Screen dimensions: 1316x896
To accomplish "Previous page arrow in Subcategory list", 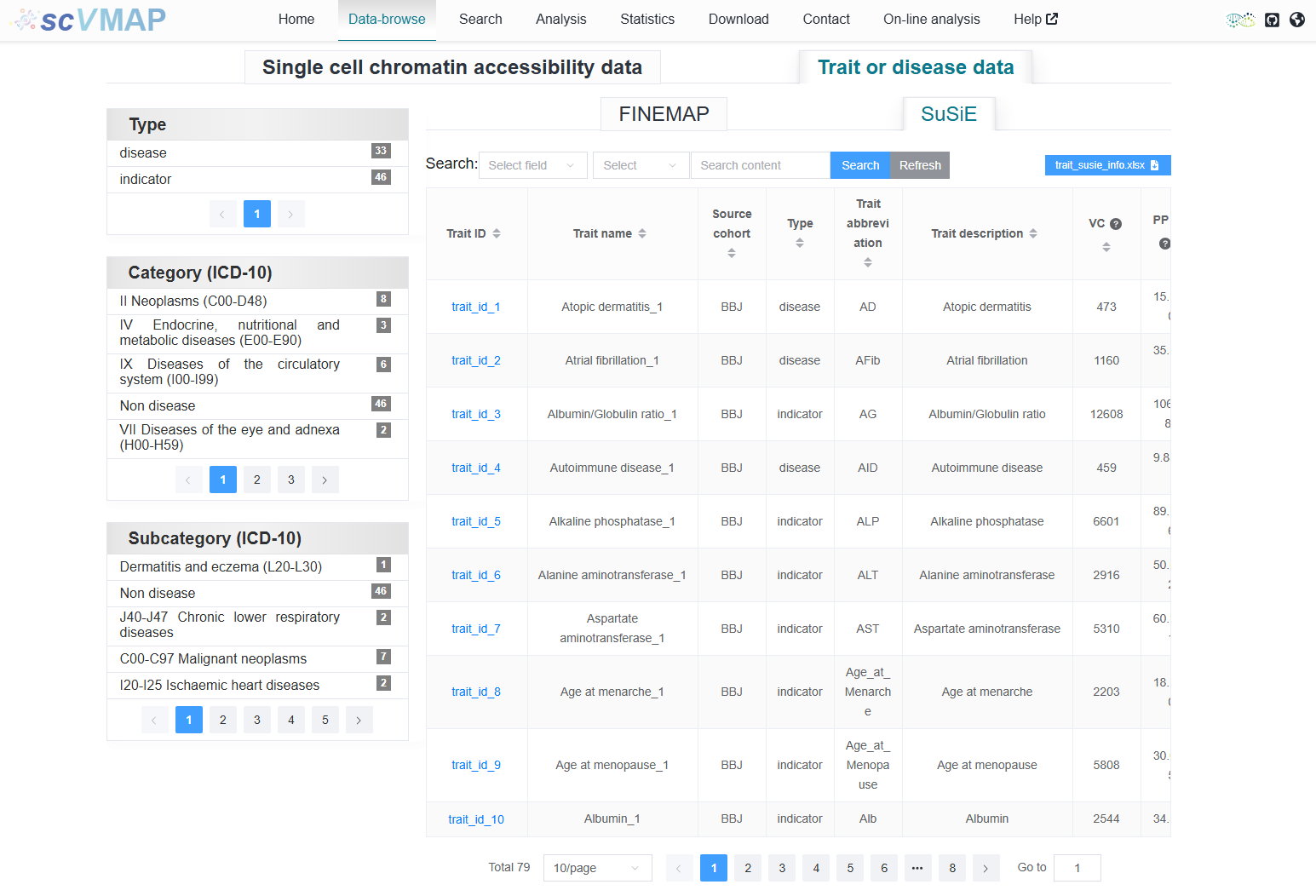I will pos(155,720).
